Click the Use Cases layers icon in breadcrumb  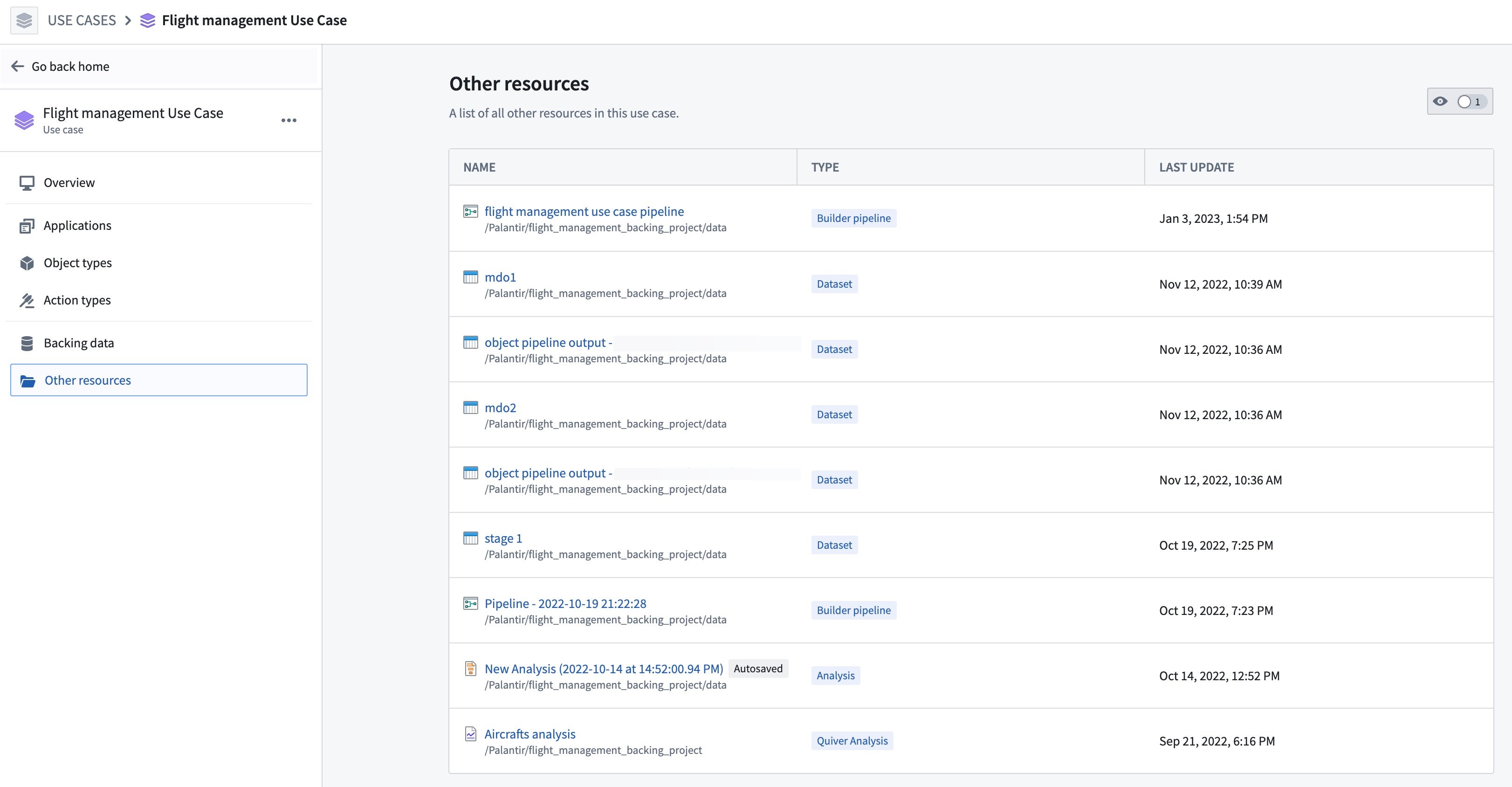coord(24,21)
